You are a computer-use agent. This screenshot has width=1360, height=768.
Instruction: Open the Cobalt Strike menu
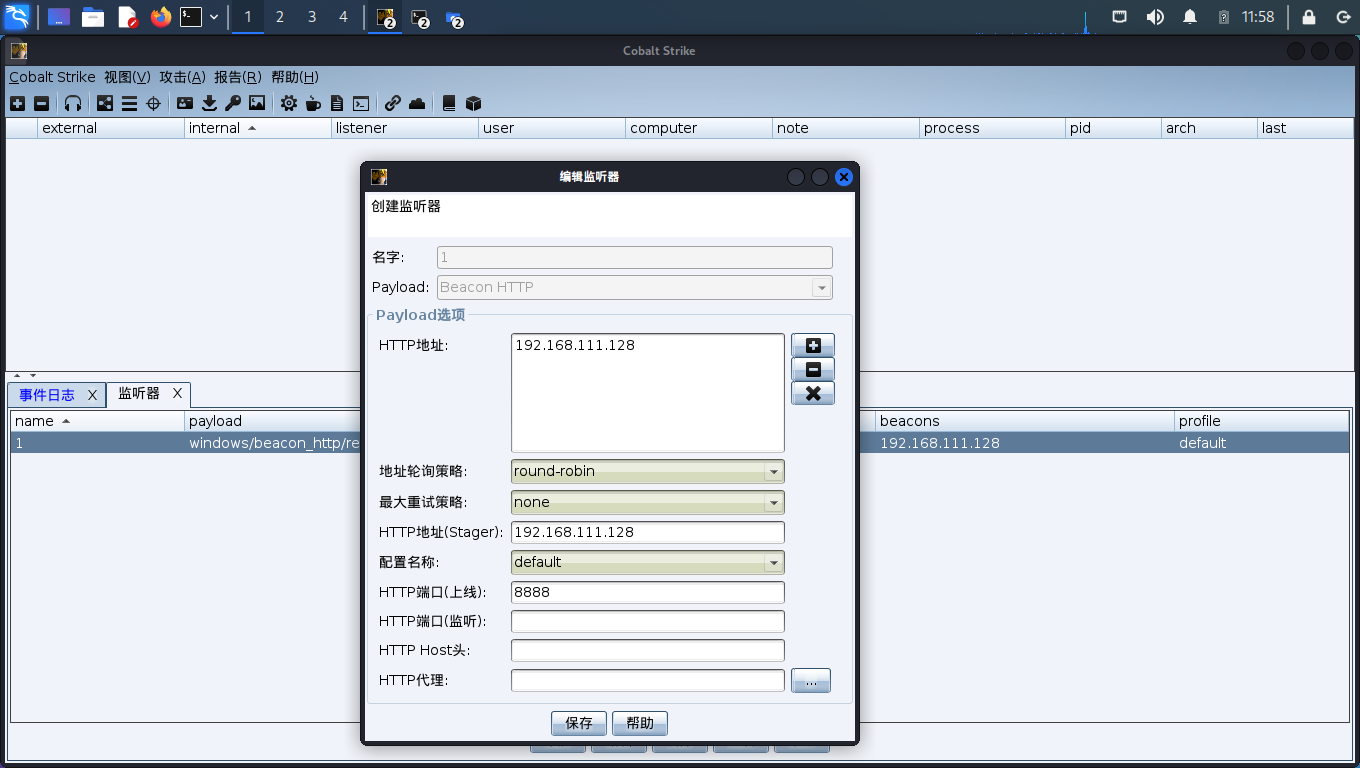click(x=52, y=77)
